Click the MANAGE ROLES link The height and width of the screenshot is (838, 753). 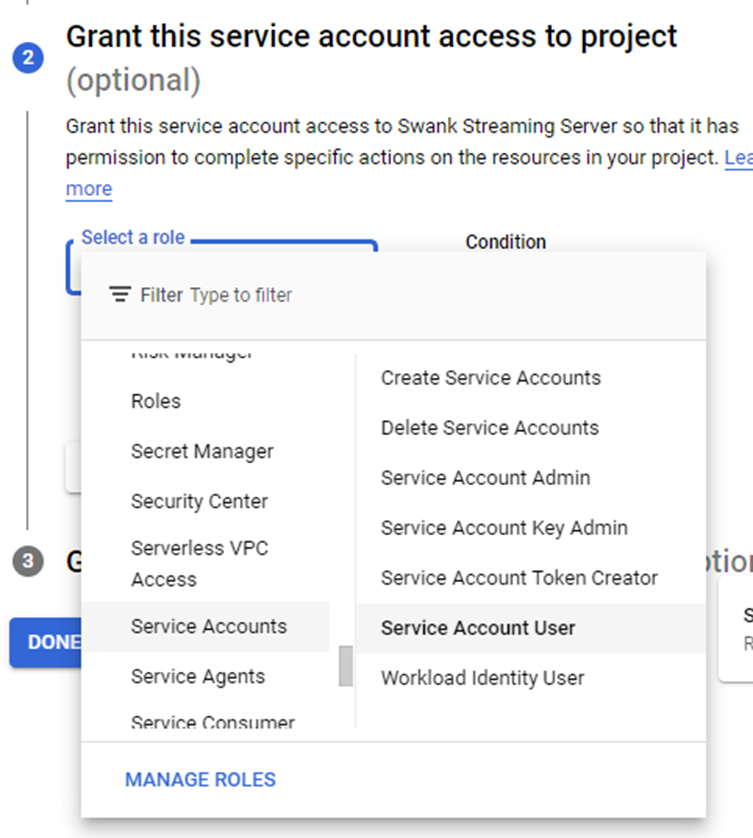[200, 780]
